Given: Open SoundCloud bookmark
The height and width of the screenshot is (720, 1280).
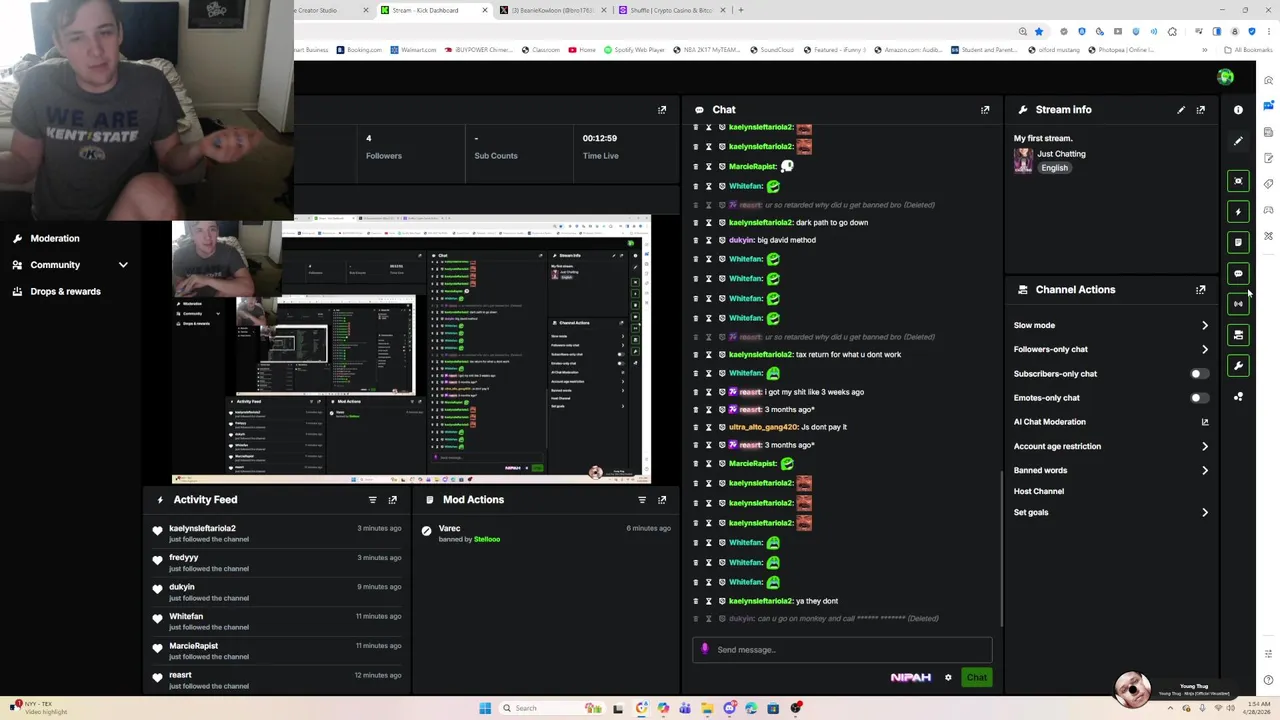Looking at the screenshot, I should coord(772,50).
